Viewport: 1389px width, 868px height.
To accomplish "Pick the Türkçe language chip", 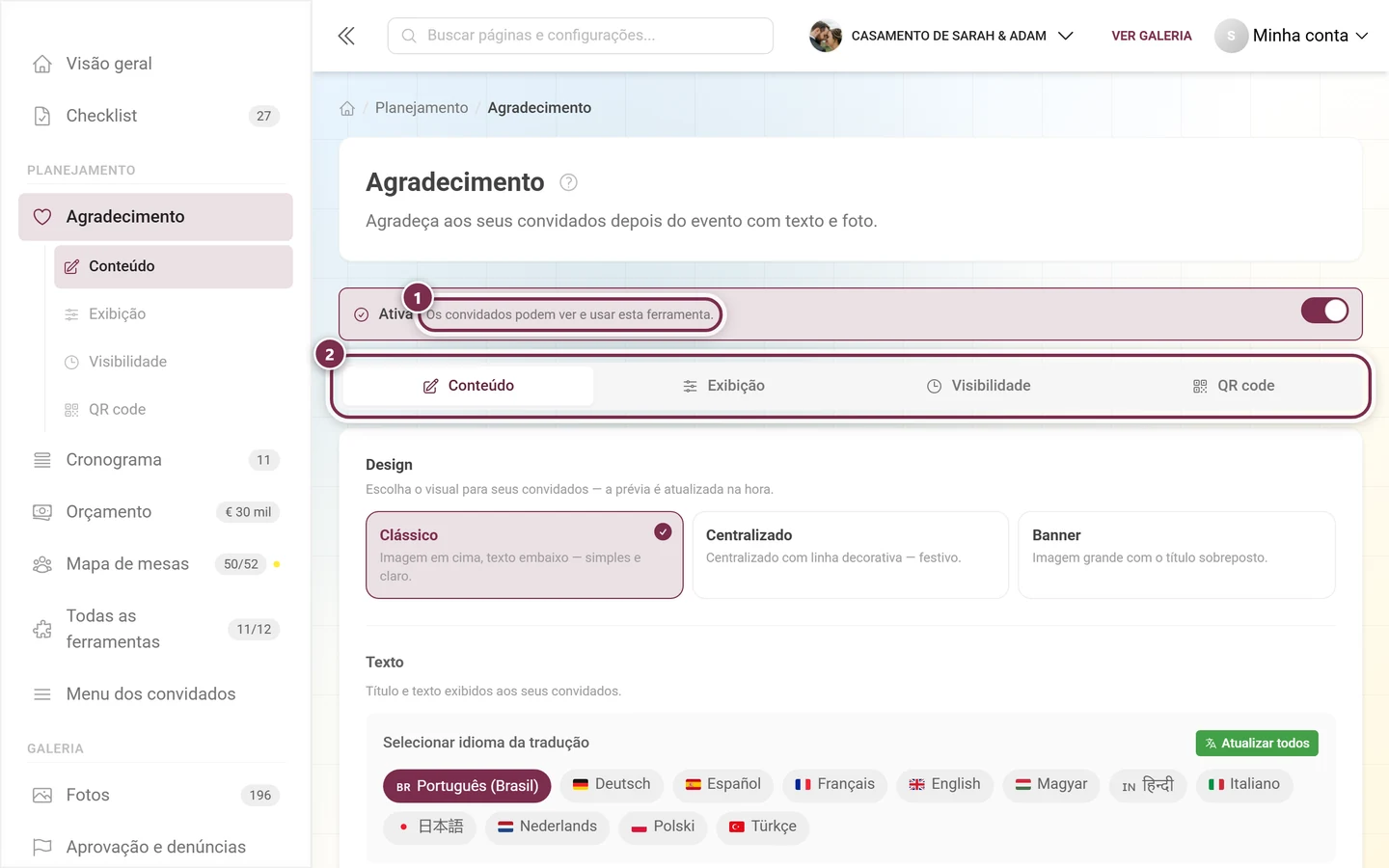I will click(x=763, y=827).
